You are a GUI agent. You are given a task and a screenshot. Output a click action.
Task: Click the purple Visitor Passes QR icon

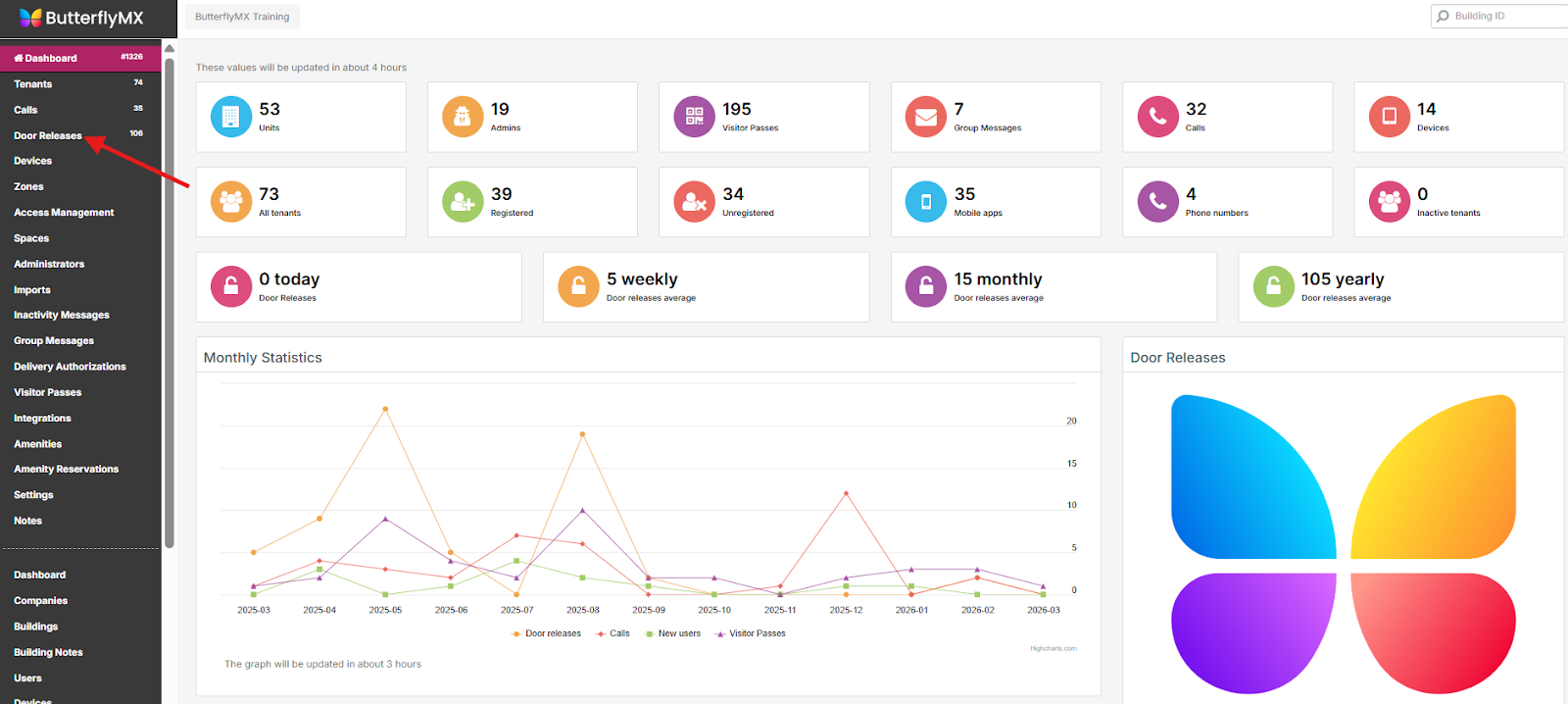click(694, 117)
